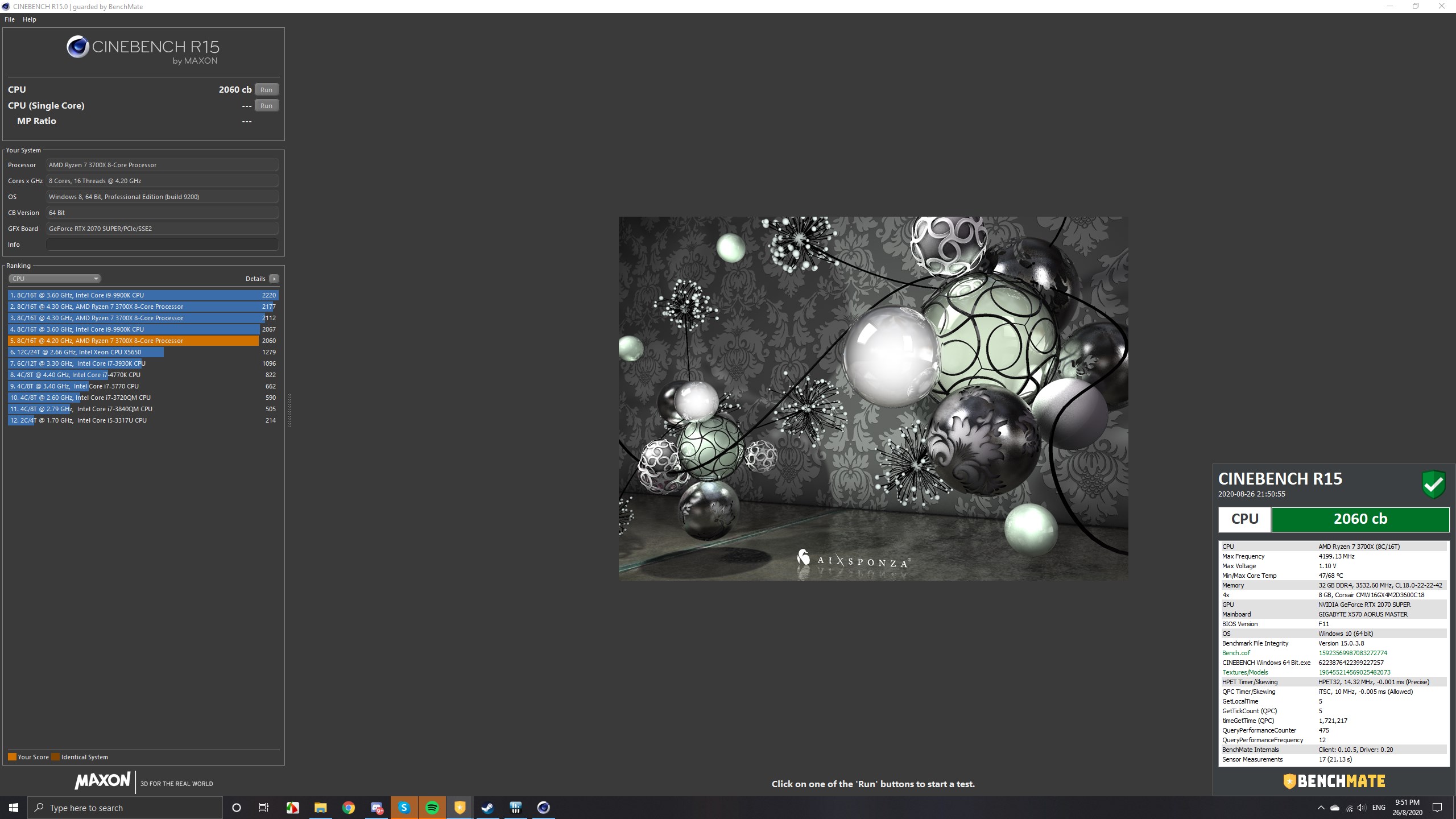This screenshot has width=1456, height=819.
Task: Click the Cores x GHz field
Action: pyautogui.click(x=162, y=181)
